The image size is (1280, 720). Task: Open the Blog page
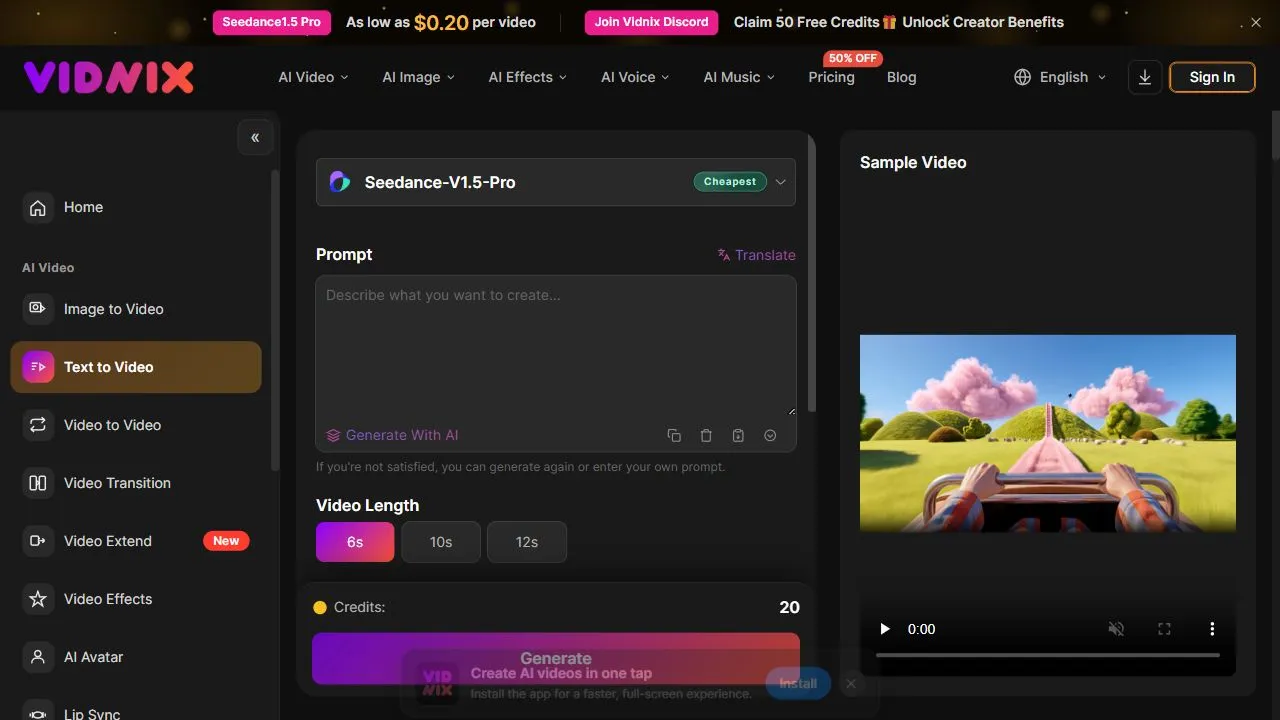901,77
